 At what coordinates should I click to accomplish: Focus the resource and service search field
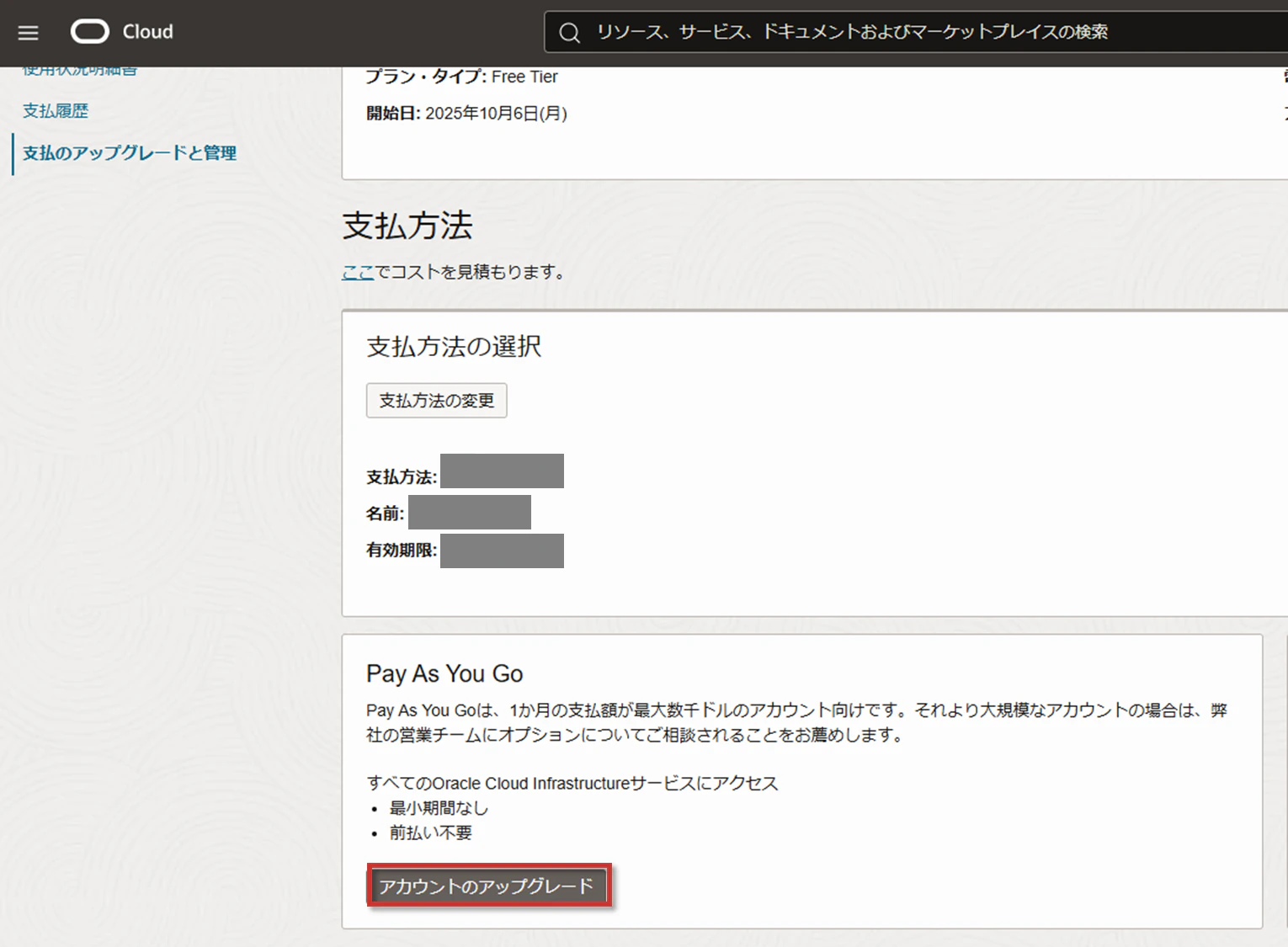pos(916,32)
